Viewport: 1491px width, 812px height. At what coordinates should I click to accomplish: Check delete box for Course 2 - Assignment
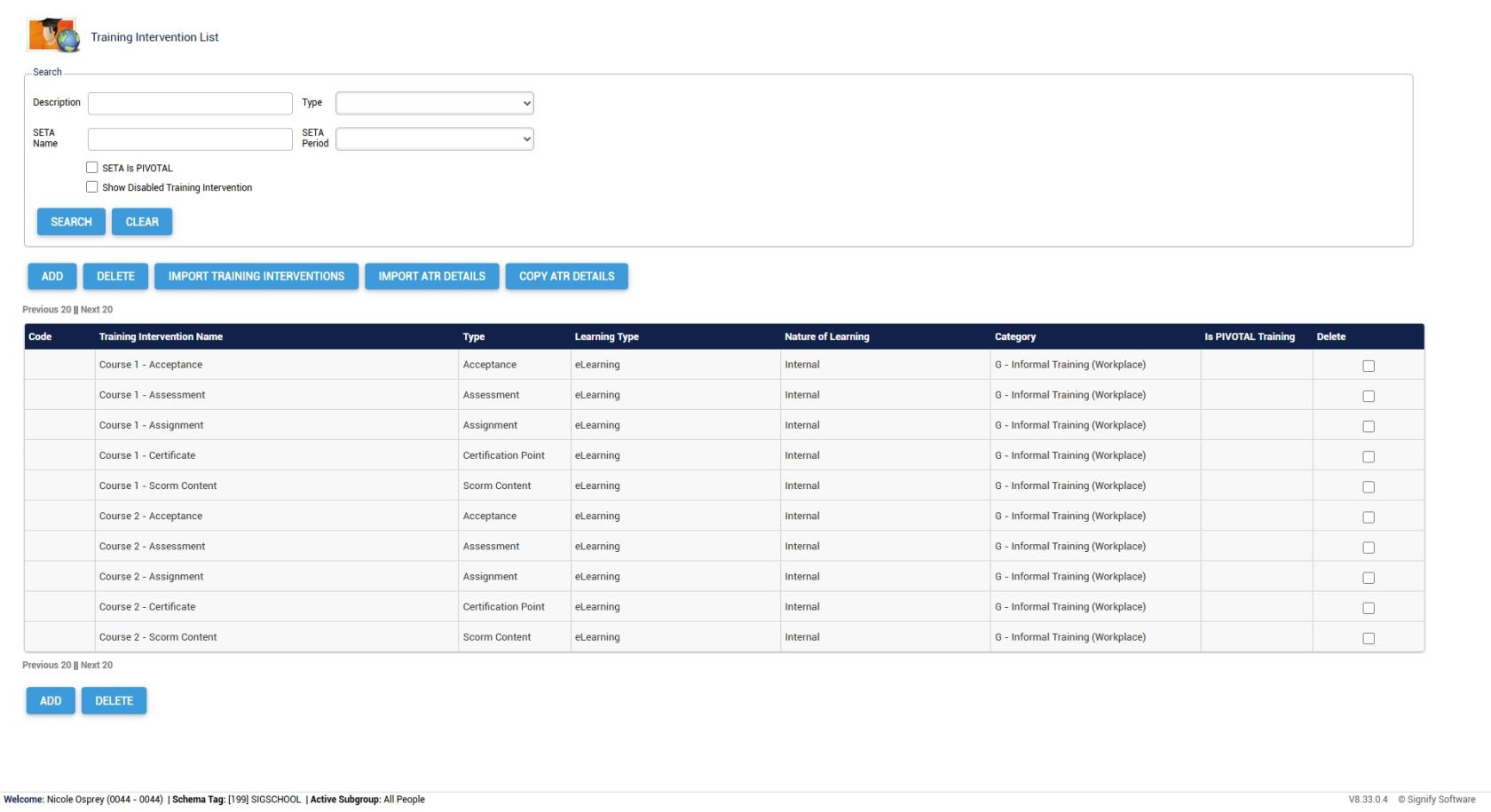[x=1369, y=578]
